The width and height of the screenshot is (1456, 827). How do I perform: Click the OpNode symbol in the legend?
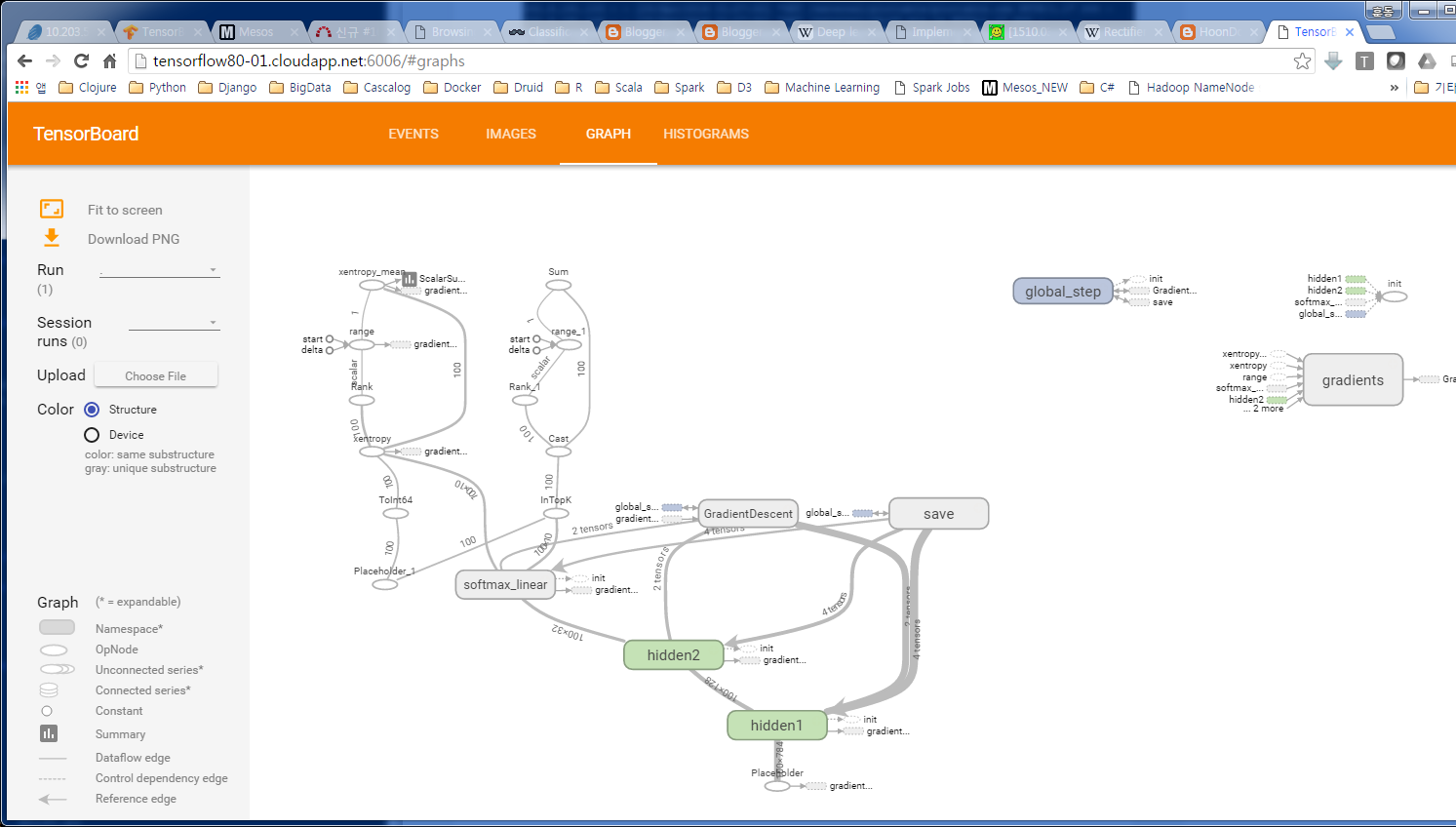(x=54, y=649)
